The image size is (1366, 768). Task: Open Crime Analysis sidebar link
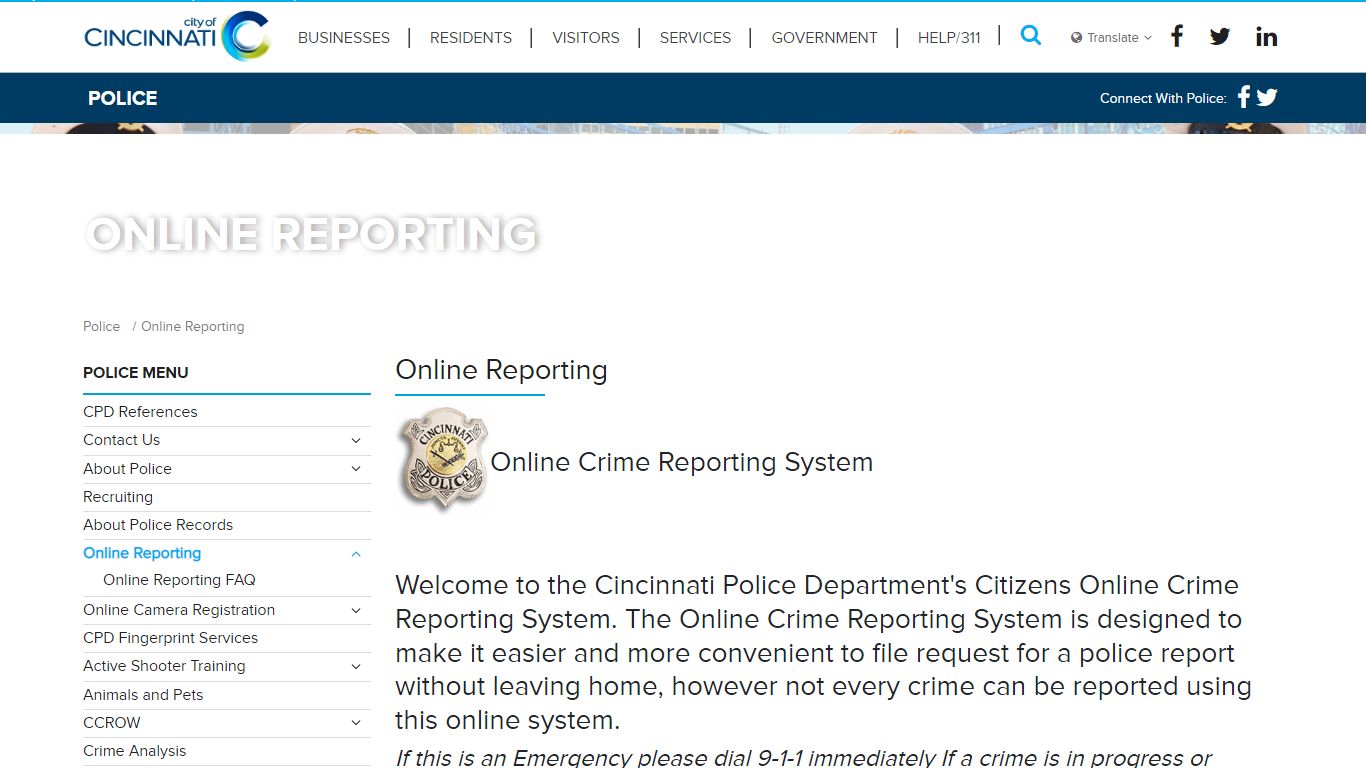pyautogui.click(x=134, y=751)
